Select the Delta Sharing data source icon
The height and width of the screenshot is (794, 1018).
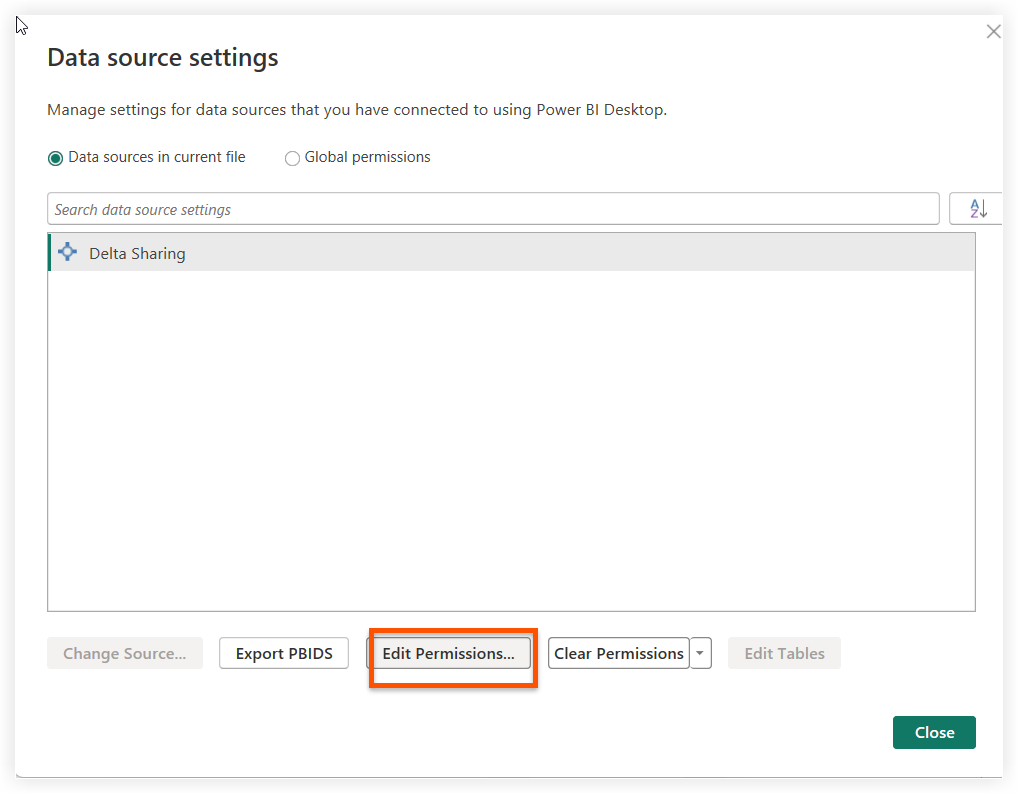67,252
